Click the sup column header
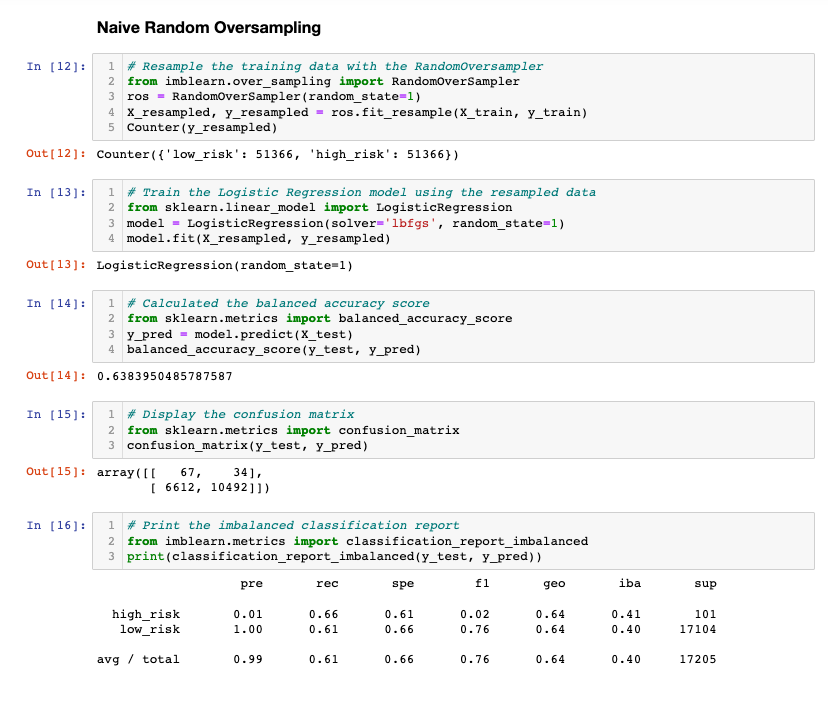The image size is (828, 704). [x=705, y=584]
